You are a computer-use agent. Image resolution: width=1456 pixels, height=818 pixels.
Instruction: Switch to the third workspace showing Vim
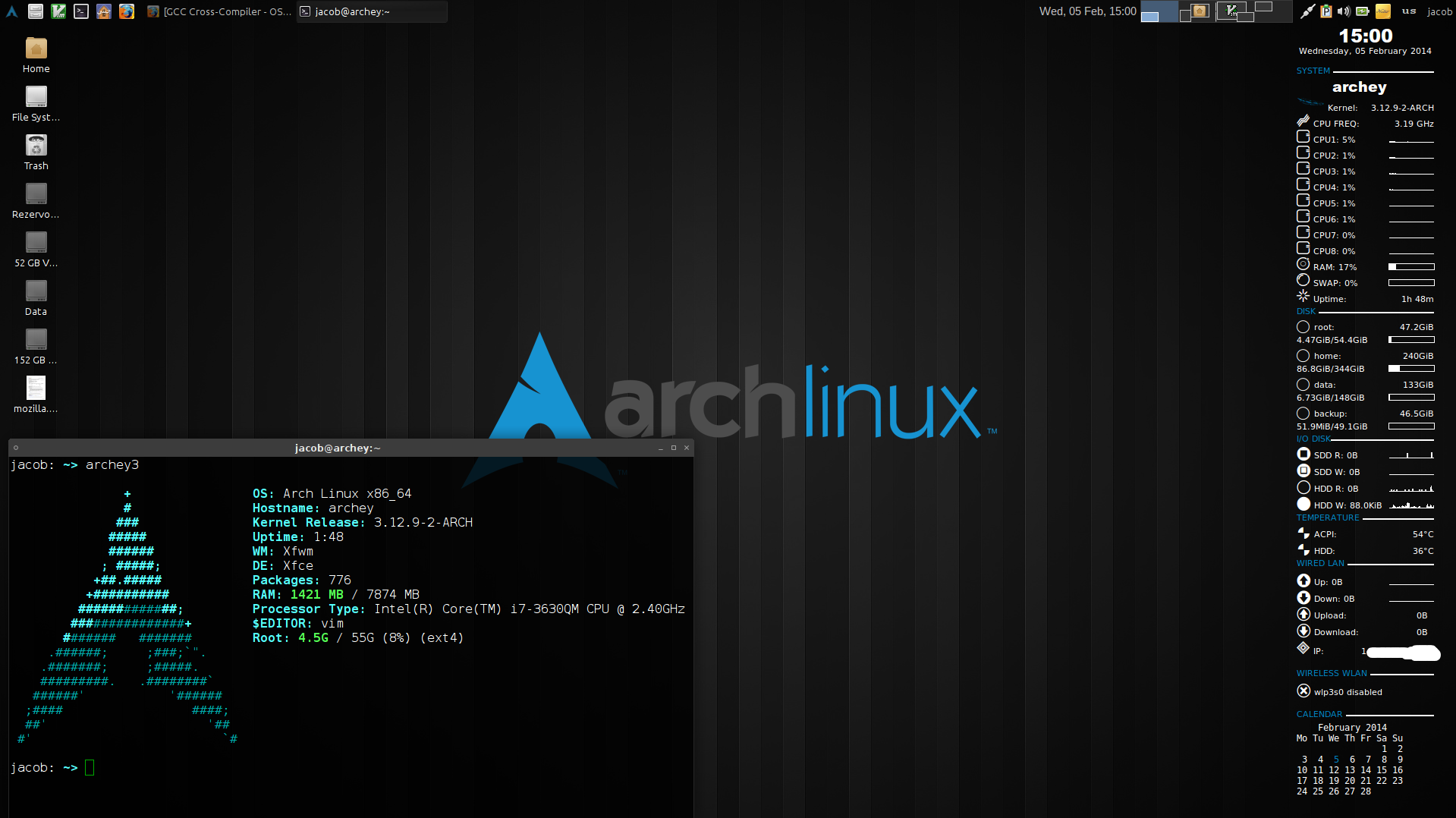(x=1235, y=11)
